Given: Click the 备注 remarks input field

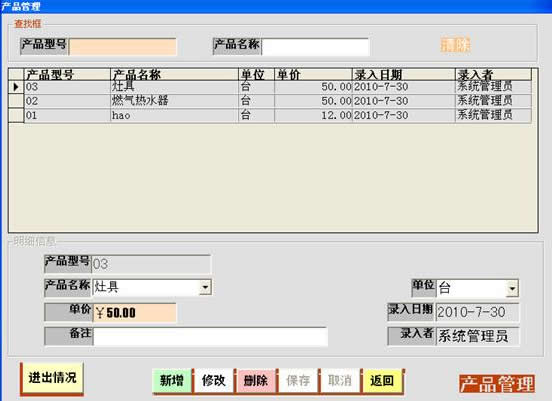Looking at the screenshot, I should click(x=210, y=337).
